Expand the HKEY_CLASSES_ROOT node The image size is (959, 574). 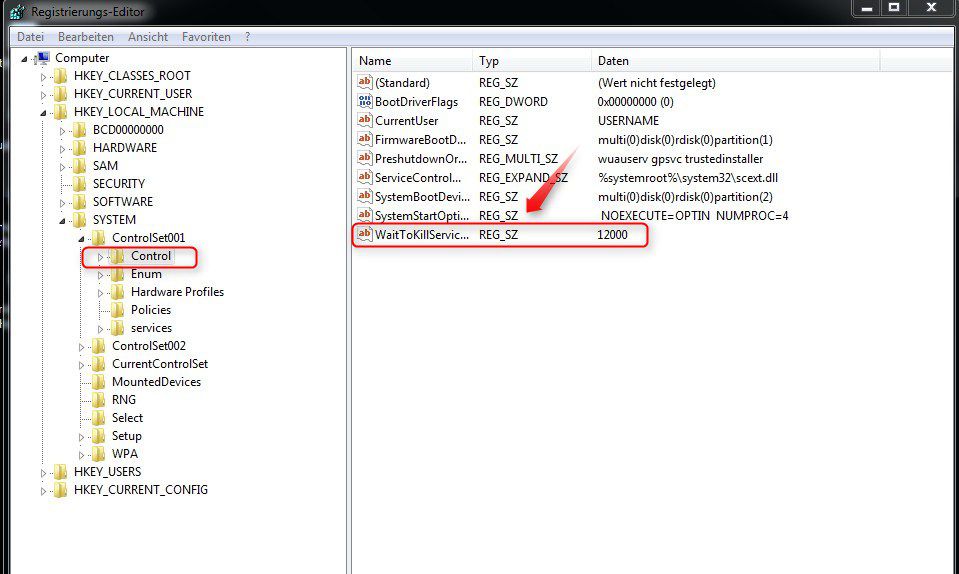[43, 77]
